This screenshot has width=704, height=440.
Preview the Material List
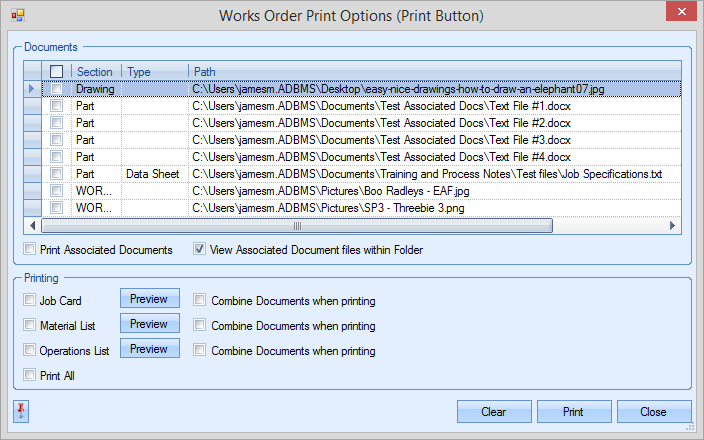(x=149, y=324)
